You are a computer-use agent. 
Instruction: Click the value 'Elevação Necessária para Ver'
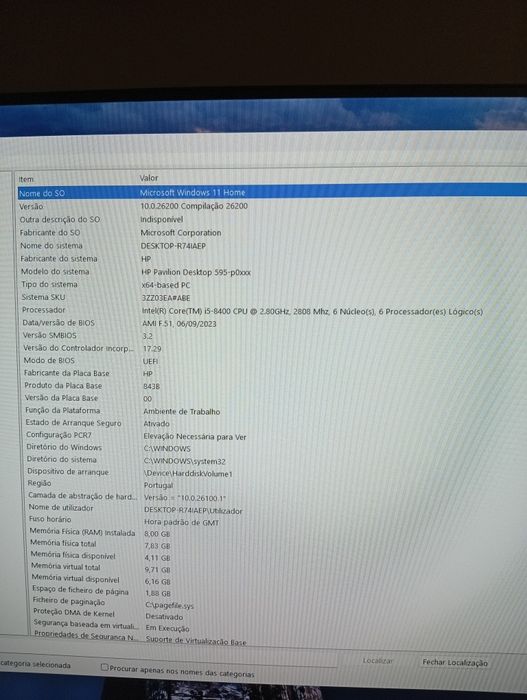195,437
